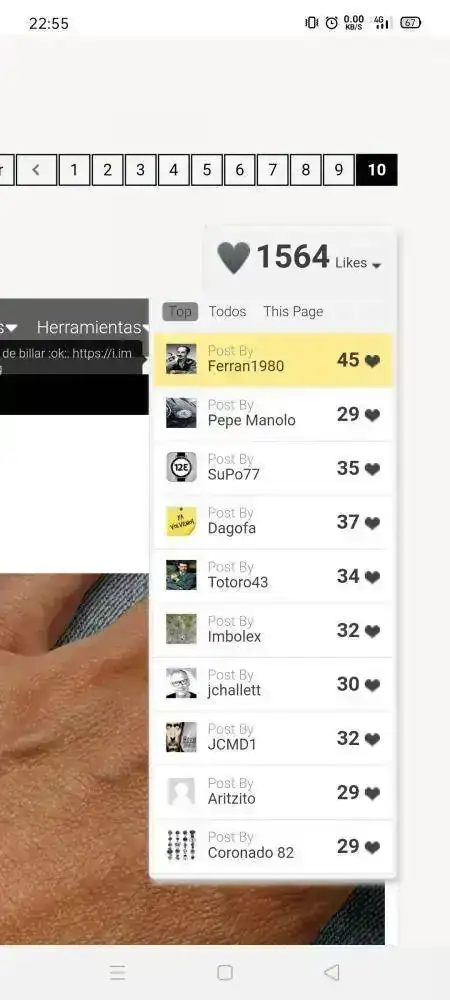
Task: Click the heart next to Ferran1980's 45
Action: (x=373, y=361)
